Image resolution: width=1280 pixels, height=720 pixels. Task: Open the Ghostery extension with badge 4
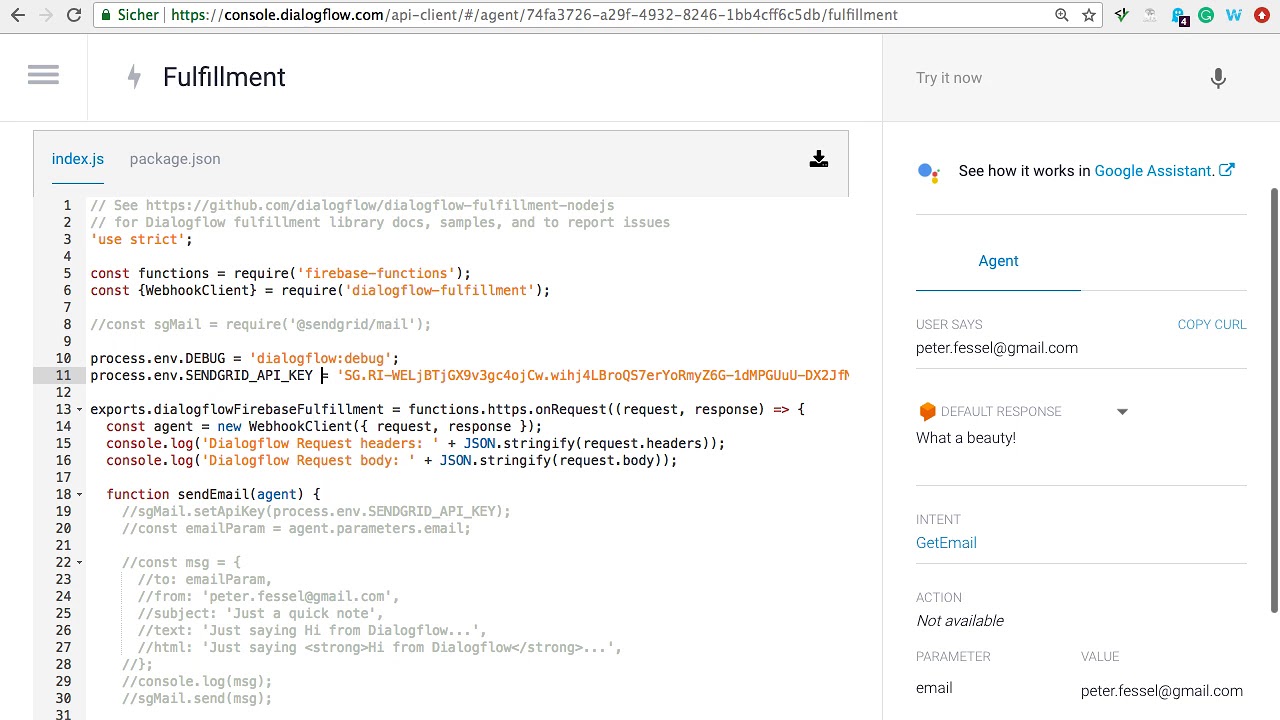click(1180, 16)
